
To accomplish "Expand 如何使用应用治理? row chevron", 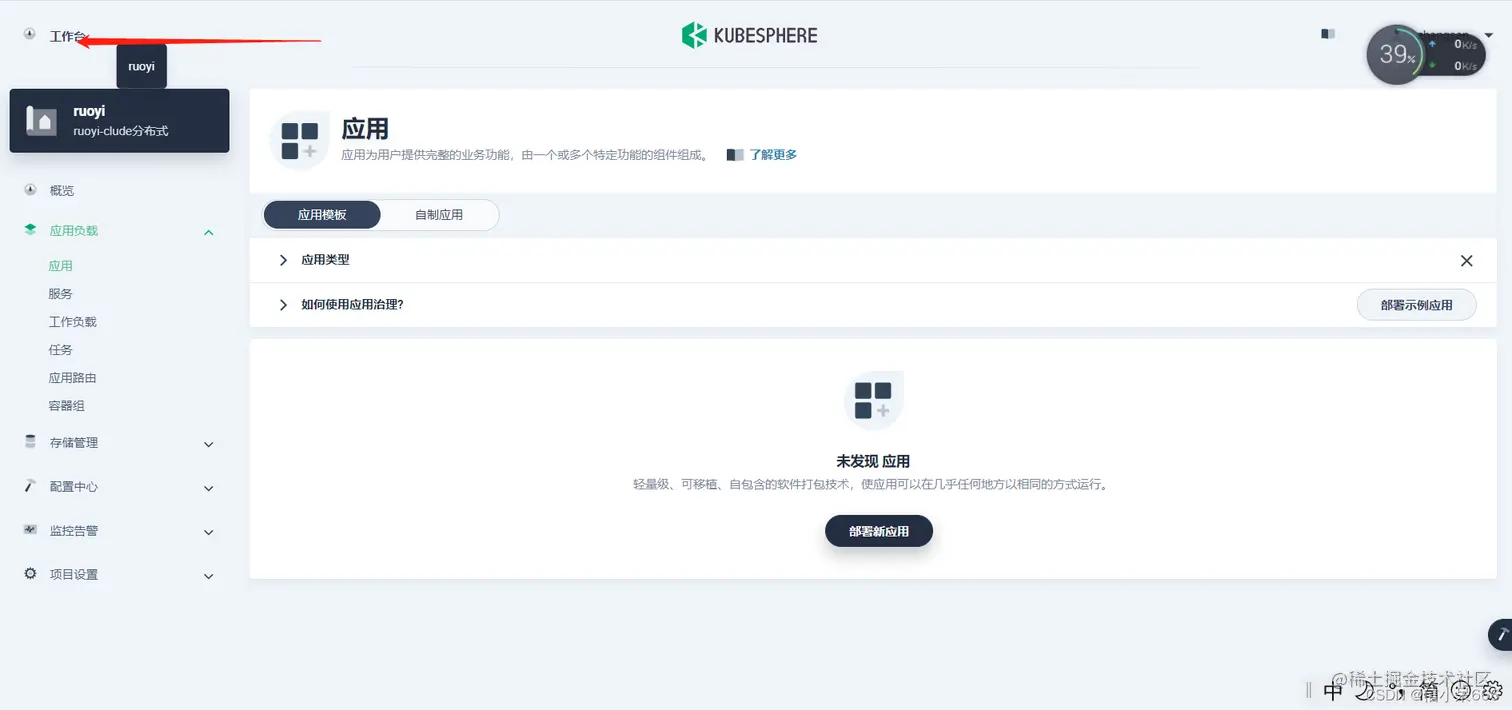I will (x=283, y=304).
